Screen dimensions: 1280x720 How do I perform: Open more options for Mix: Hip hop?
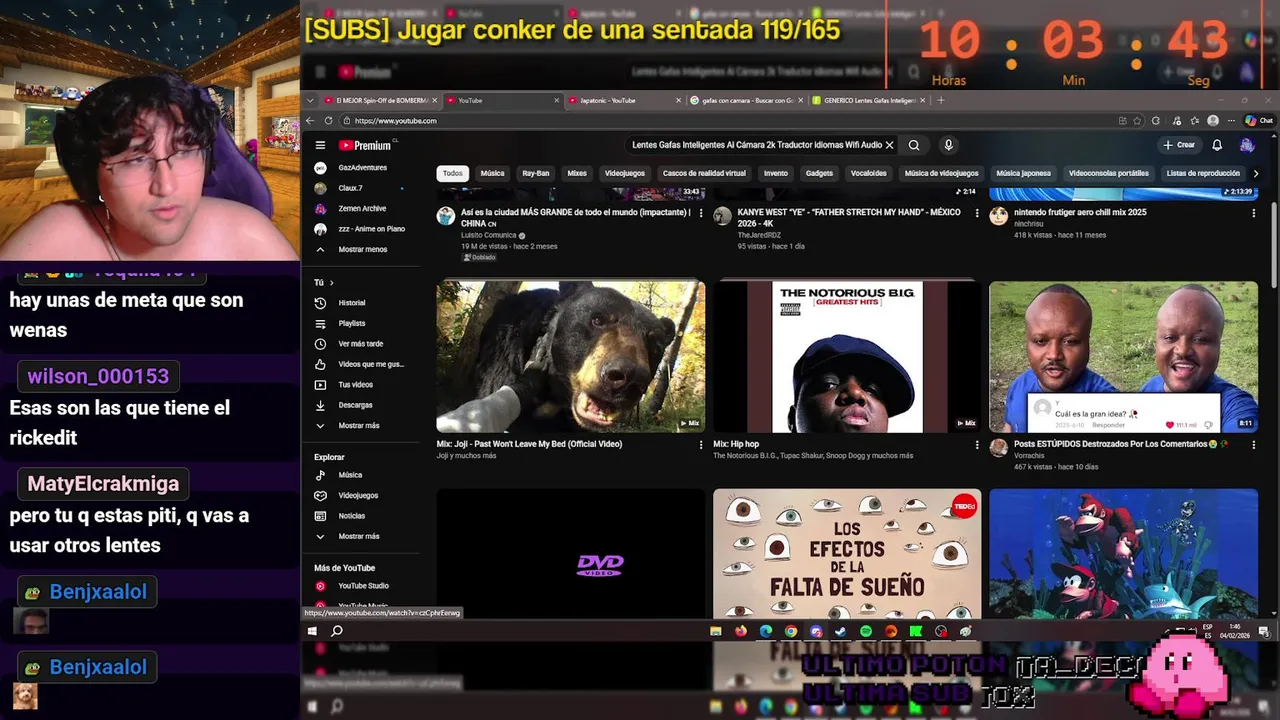pyautogui.click(x=977, y=445)
